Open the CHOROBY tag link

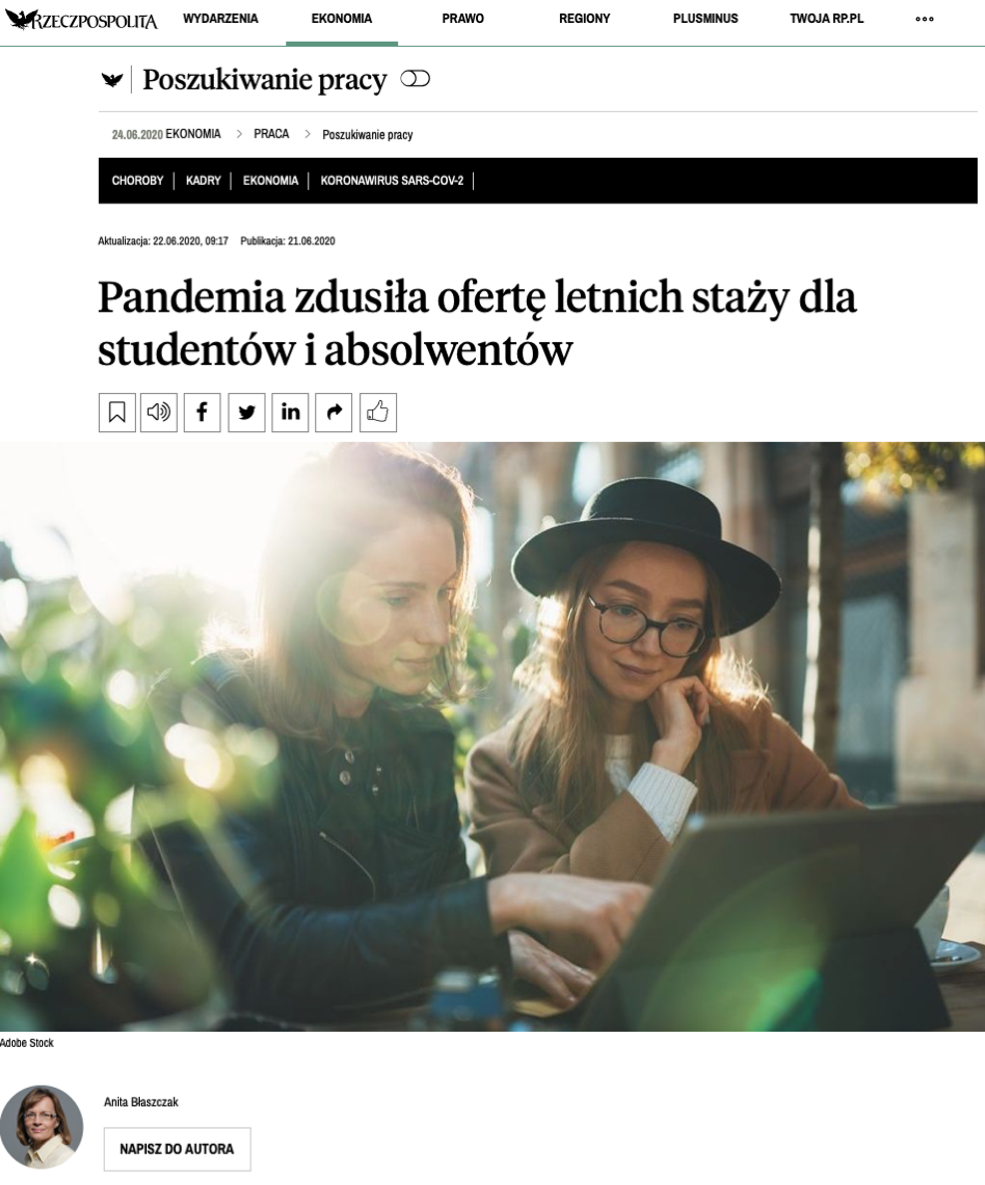tap(138, 181)
